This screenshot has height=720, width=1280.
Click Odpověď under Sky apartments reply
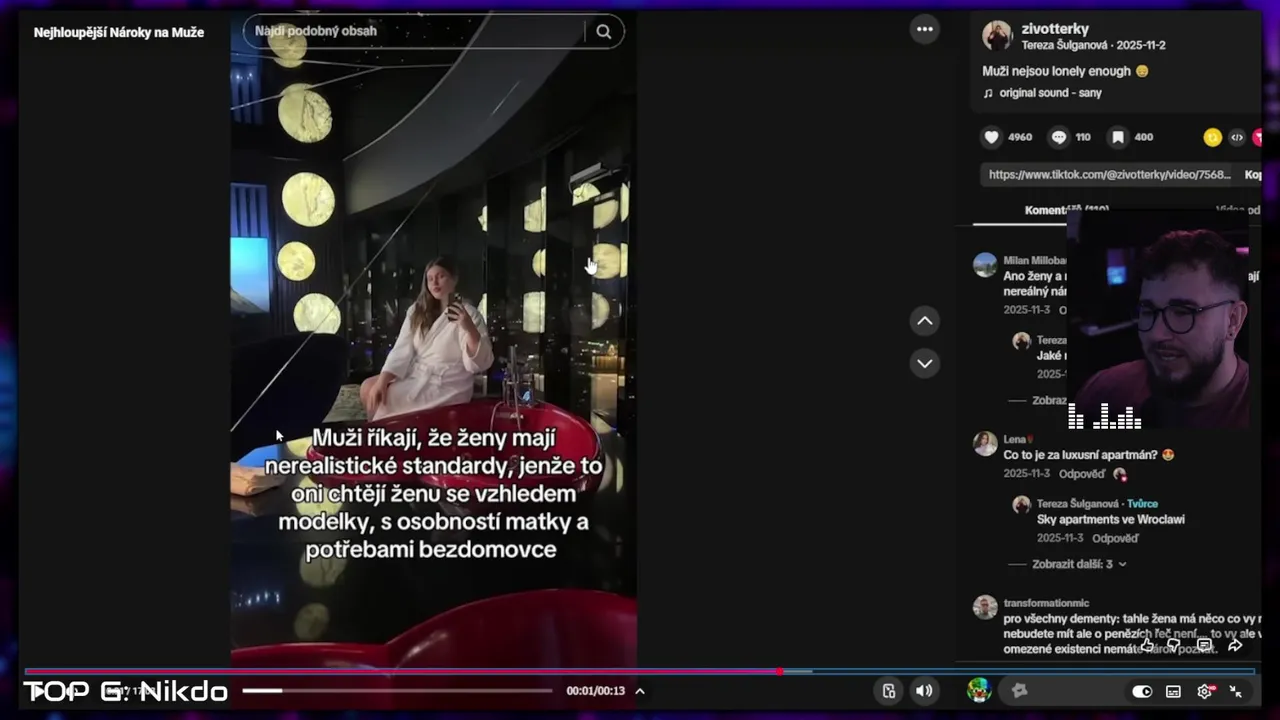coord(1115,538)
